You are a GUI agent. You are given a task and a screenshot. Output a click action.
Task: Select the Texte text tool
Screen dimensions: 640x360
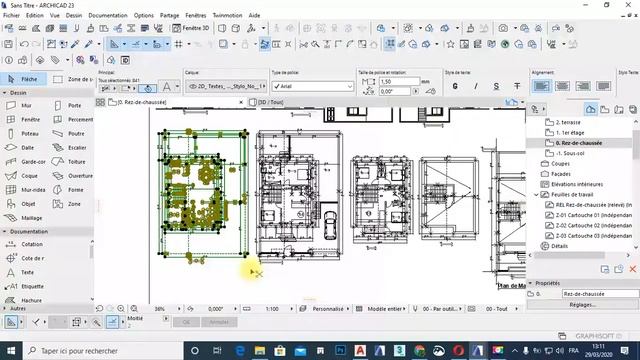(x=20, y=272)
